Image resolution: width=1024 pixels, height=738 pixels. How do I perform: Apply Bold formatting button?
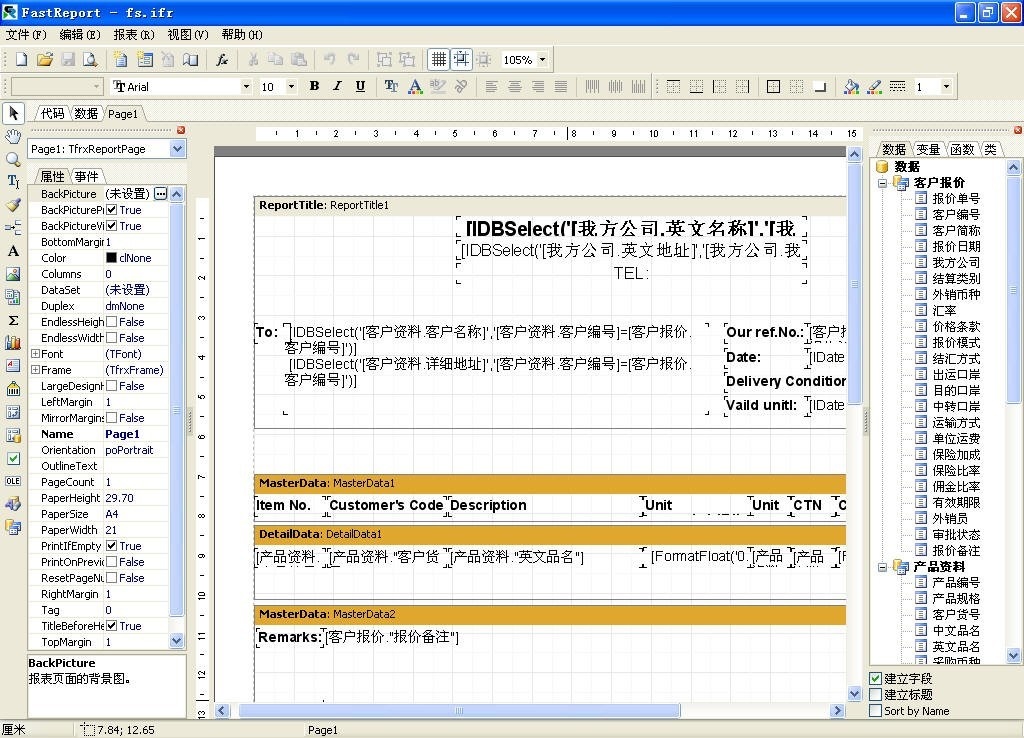pos(314,86)
